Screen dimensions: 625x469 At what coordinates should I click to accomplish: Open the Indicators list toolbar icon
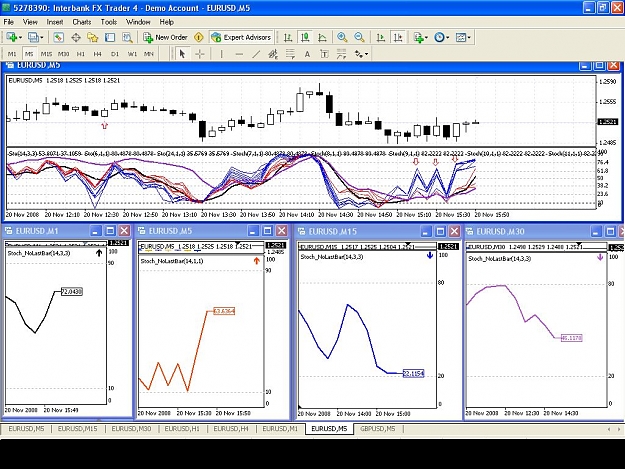tap(418, 37)
